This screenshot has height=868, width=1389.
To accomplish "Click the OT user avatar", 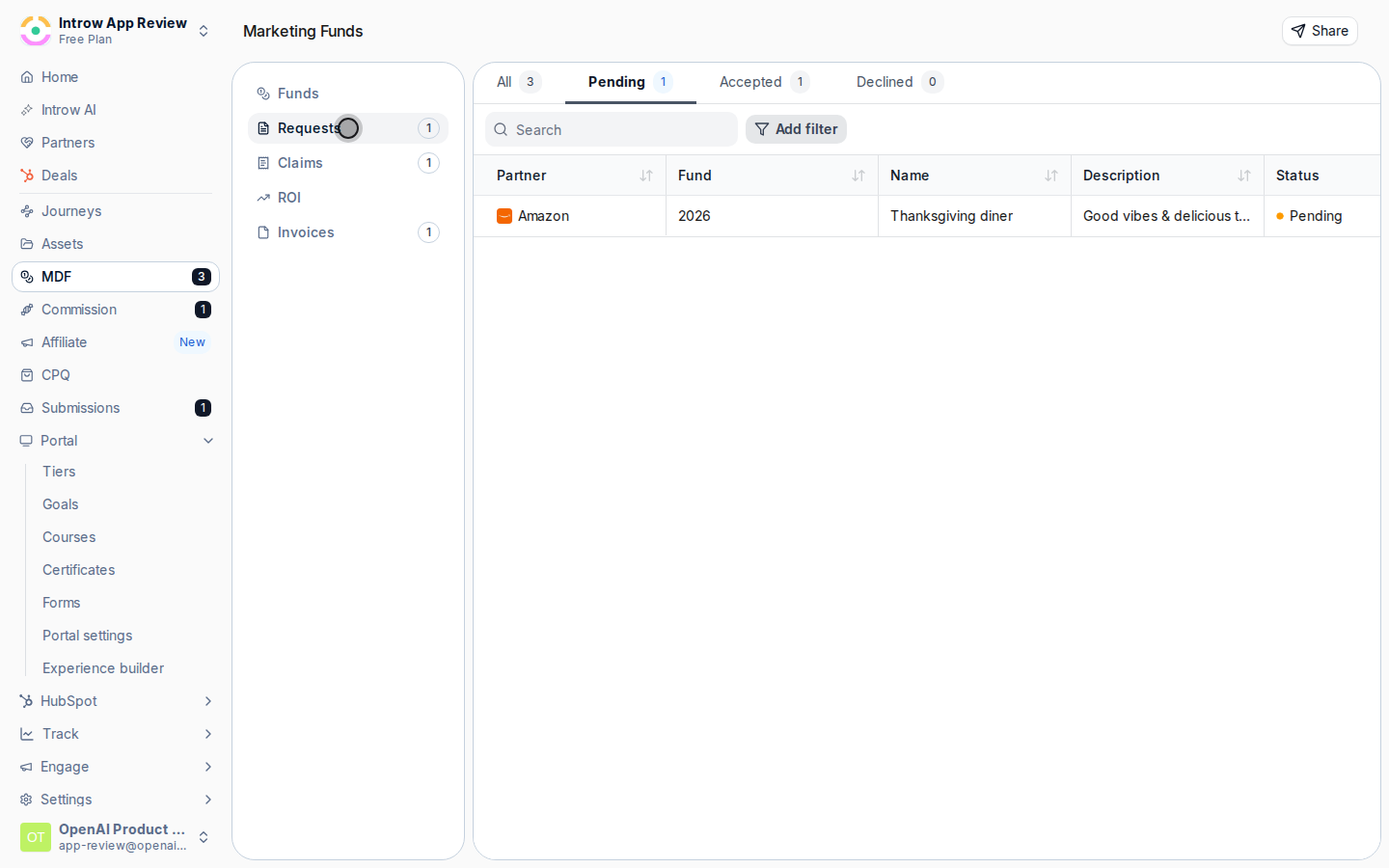I will coord(36,837).
